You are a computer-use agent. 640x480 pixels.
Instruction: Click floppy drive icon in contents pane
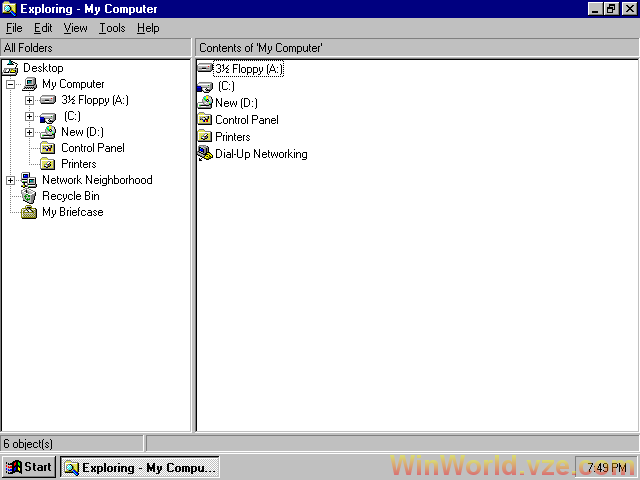coord(205,68)
